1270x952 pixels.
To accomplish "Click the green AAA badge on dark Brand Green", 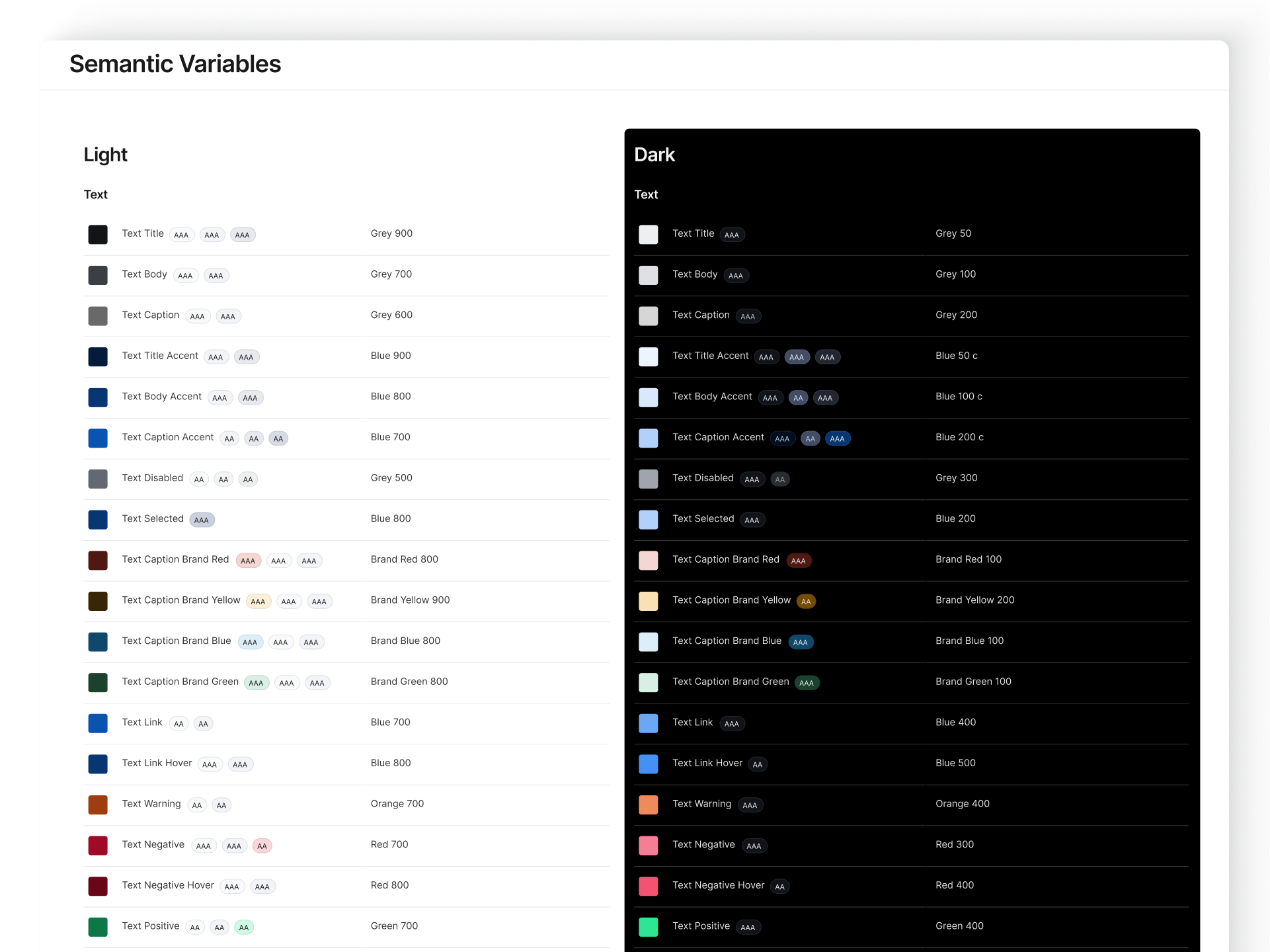I will (x=806, y=683).
